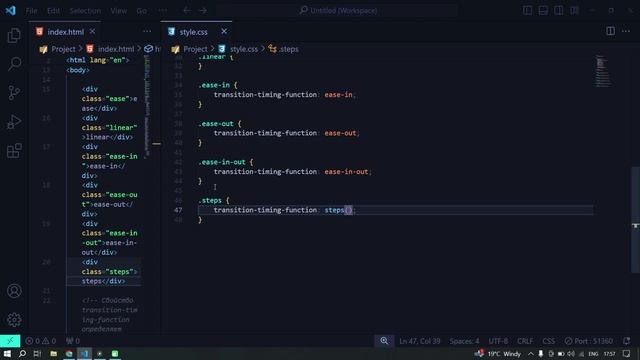Screen dimensions: 640x360
Task: Switch to the index.html tab
Action: pyautogui.click(x=65, y=32)
